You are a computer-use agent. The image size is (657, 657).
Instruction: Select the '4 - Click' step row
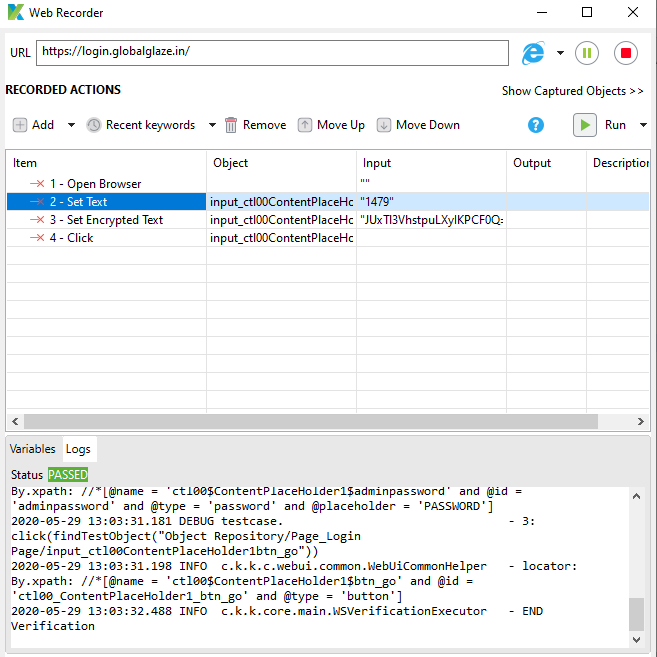point(328,238)
